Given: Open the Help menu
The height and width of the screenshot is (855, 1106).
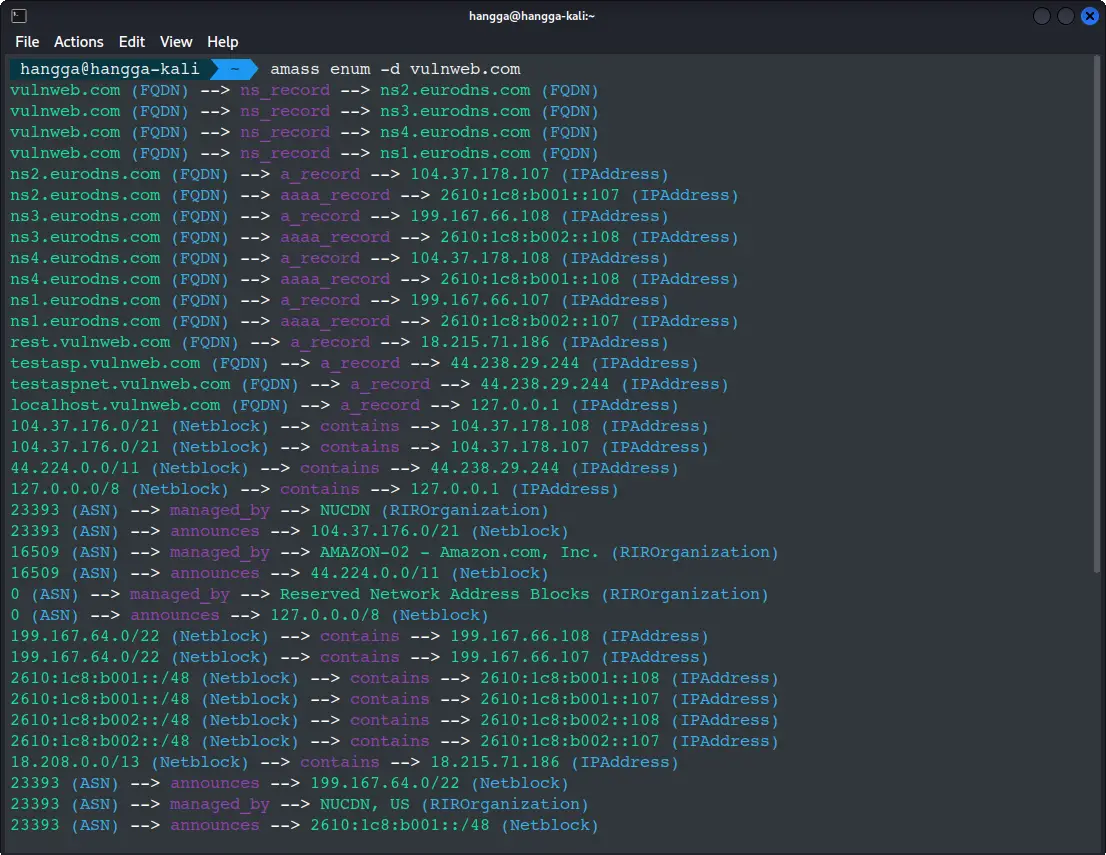Looking at the screenshot, I should pos(223,42).
